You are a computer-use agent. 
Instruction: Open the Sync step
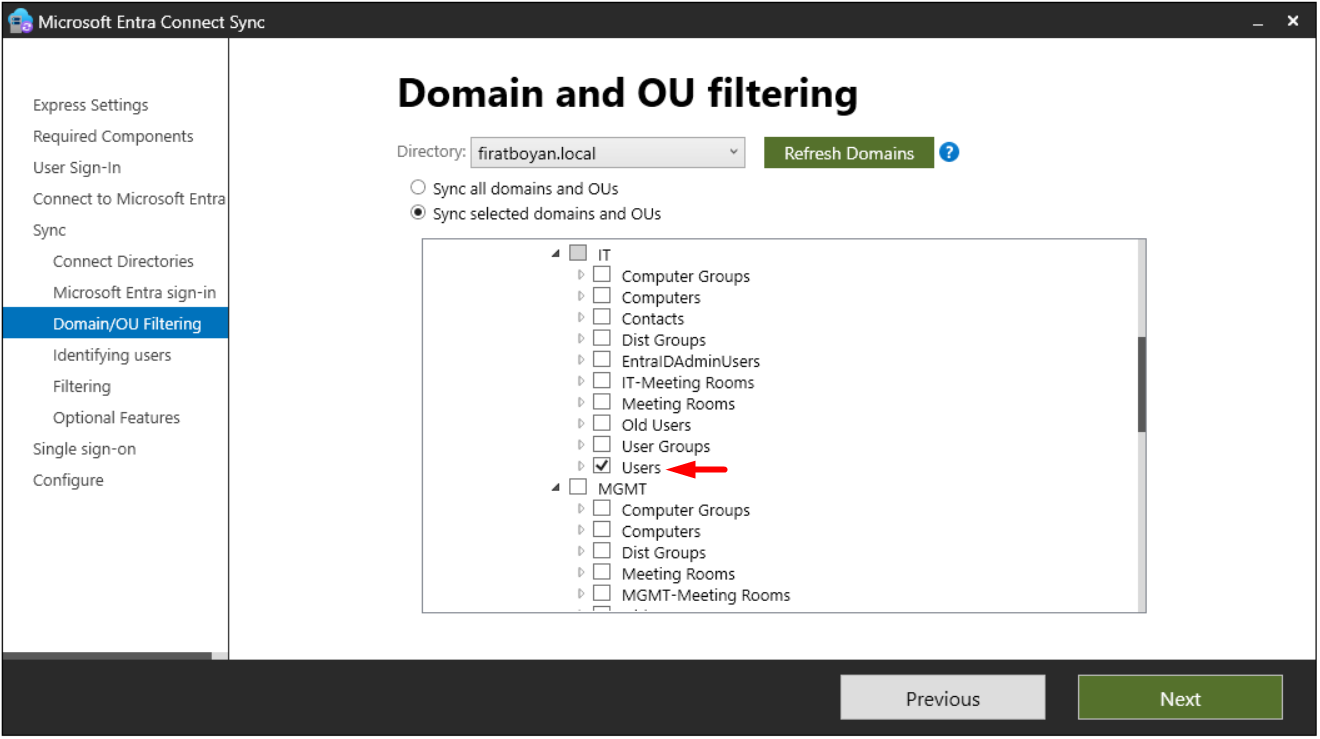click(x=49, y=230)
